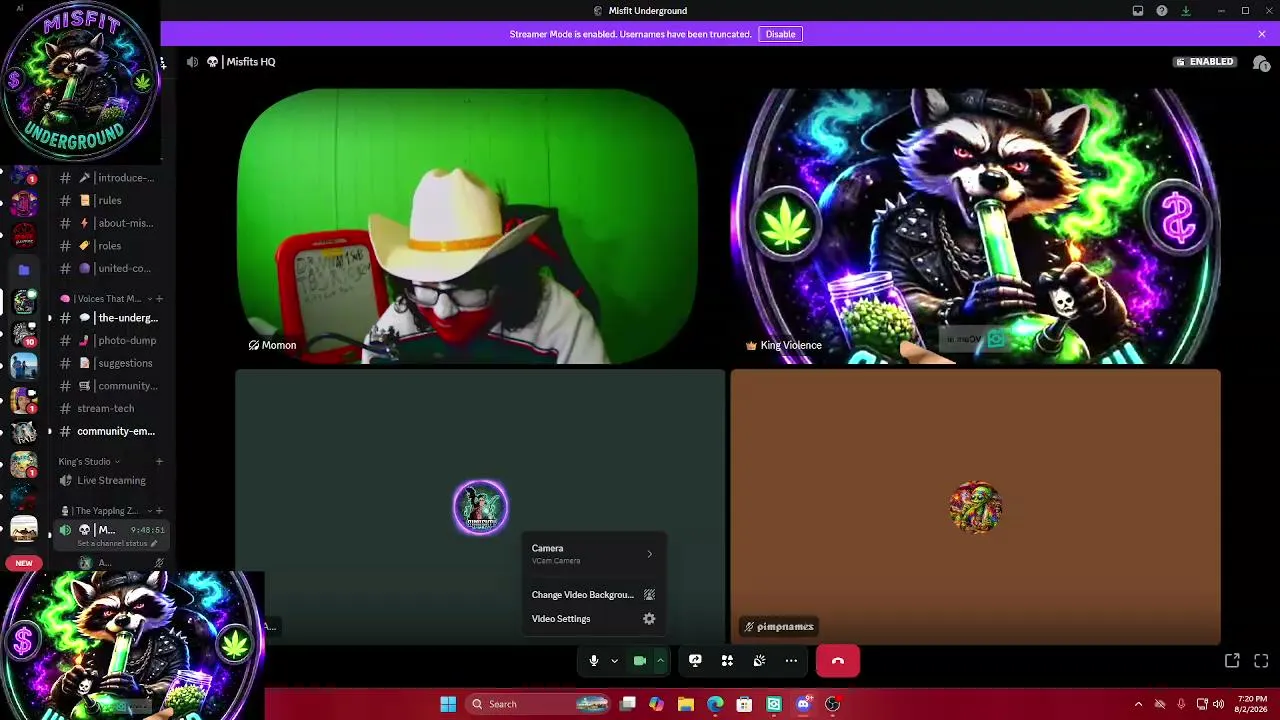The height and width of the screenshot is (720, 1280).
Task: Collapse the King's Studio category
Action: coord(89,462)
